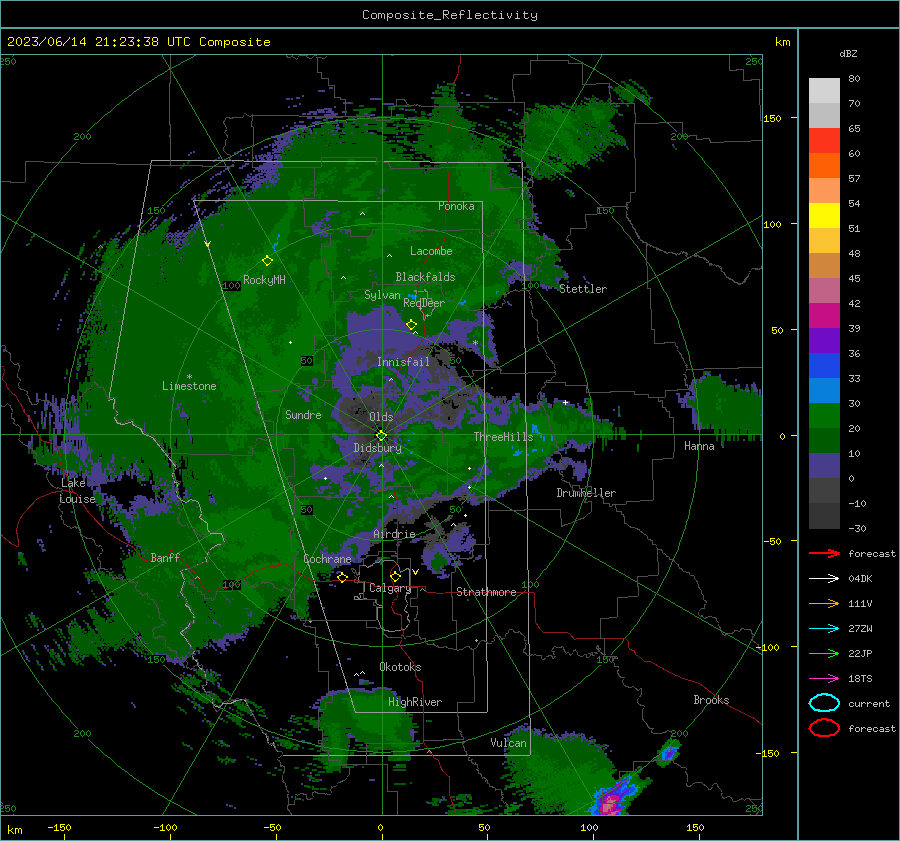Click the yellow diamond marker near RockyMH

267,261
